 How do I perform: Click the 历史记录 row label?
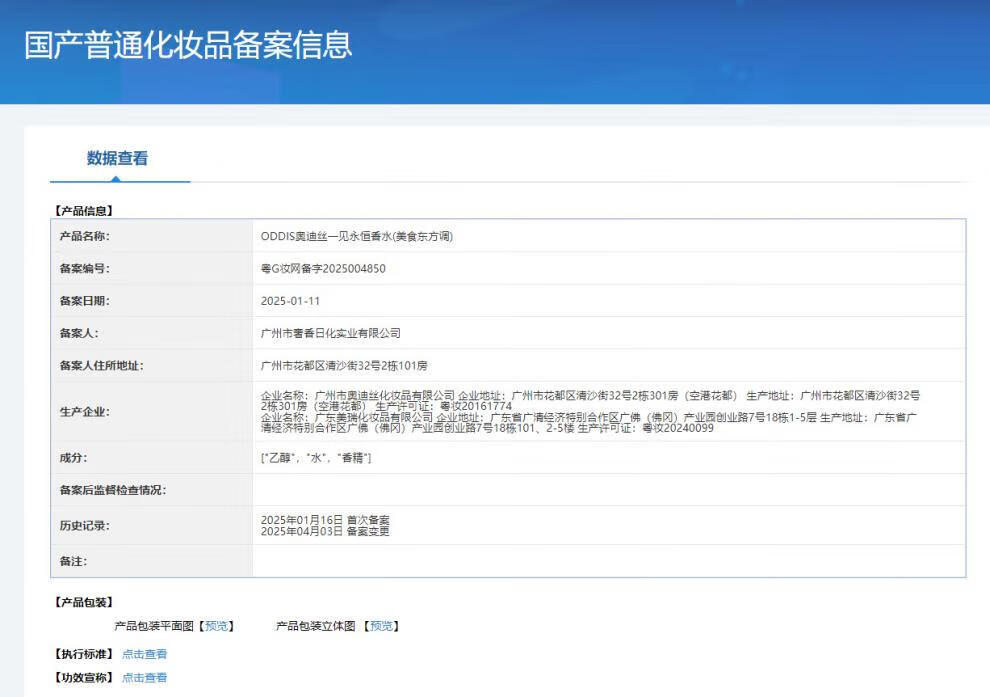point(85,526)
